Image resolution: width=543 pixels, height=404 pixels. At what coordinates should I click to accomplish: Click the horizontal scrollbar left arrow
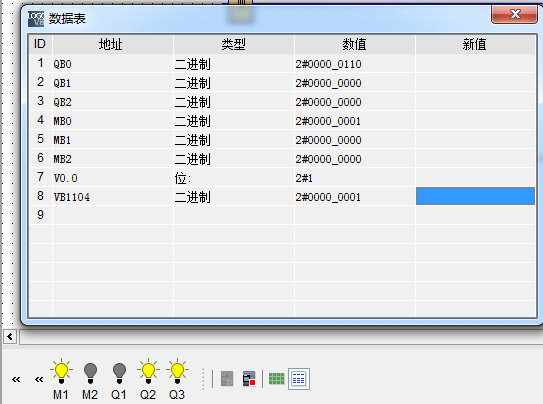(x=10, y=336)
